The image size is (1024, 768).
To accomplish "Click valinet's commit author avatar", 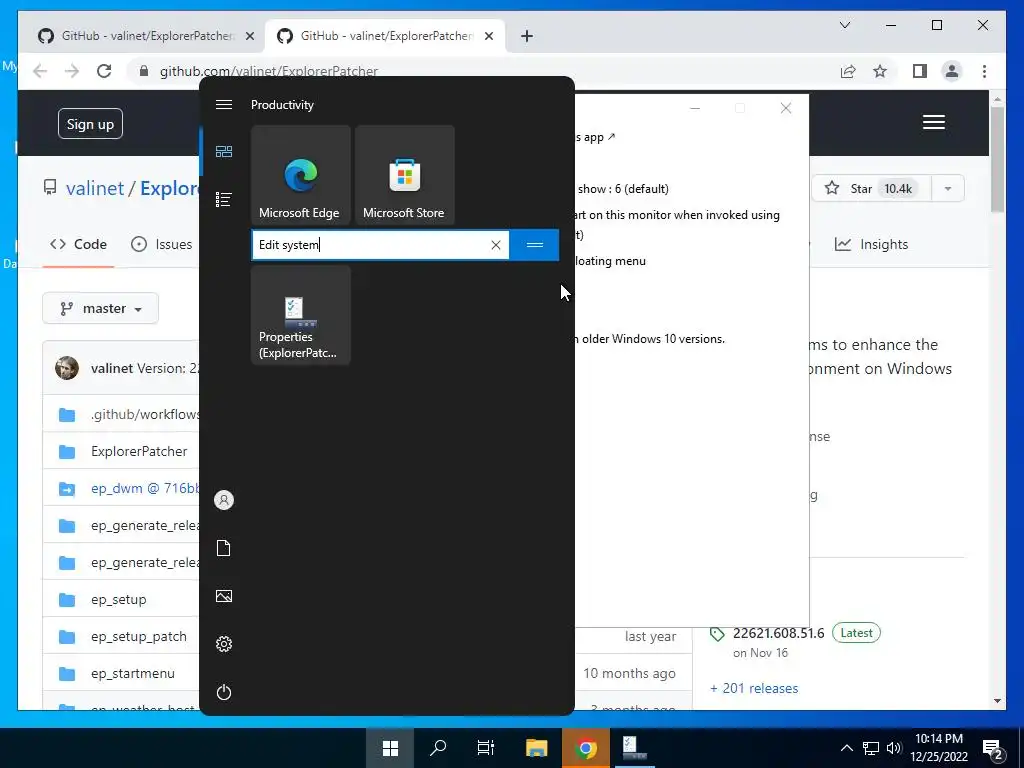I will click(x=67, y=368).
